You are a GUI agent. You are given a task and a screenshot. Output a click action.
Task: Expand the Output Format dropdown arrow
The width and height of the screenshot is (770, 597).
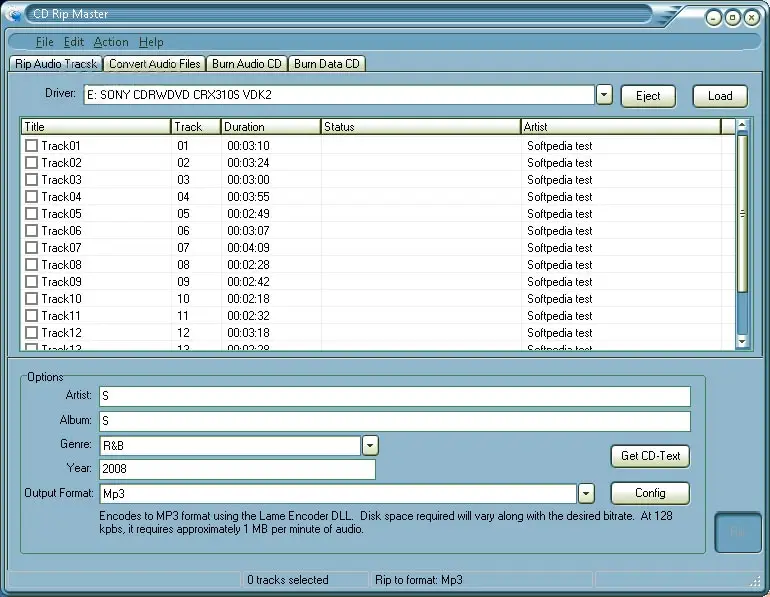[x=586, y=494]
